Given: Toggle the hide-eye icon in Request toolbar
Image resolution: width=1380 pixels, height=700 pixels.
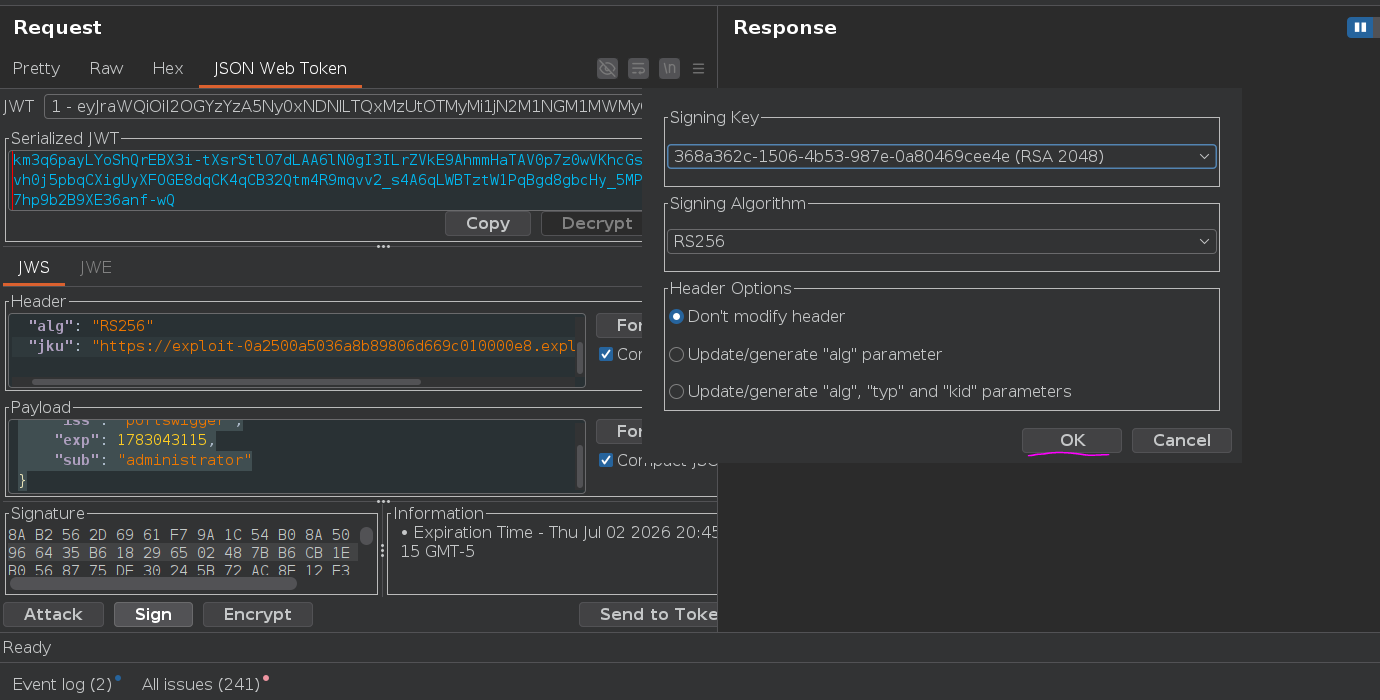Looking at the screenshot, I should [607, 68].
